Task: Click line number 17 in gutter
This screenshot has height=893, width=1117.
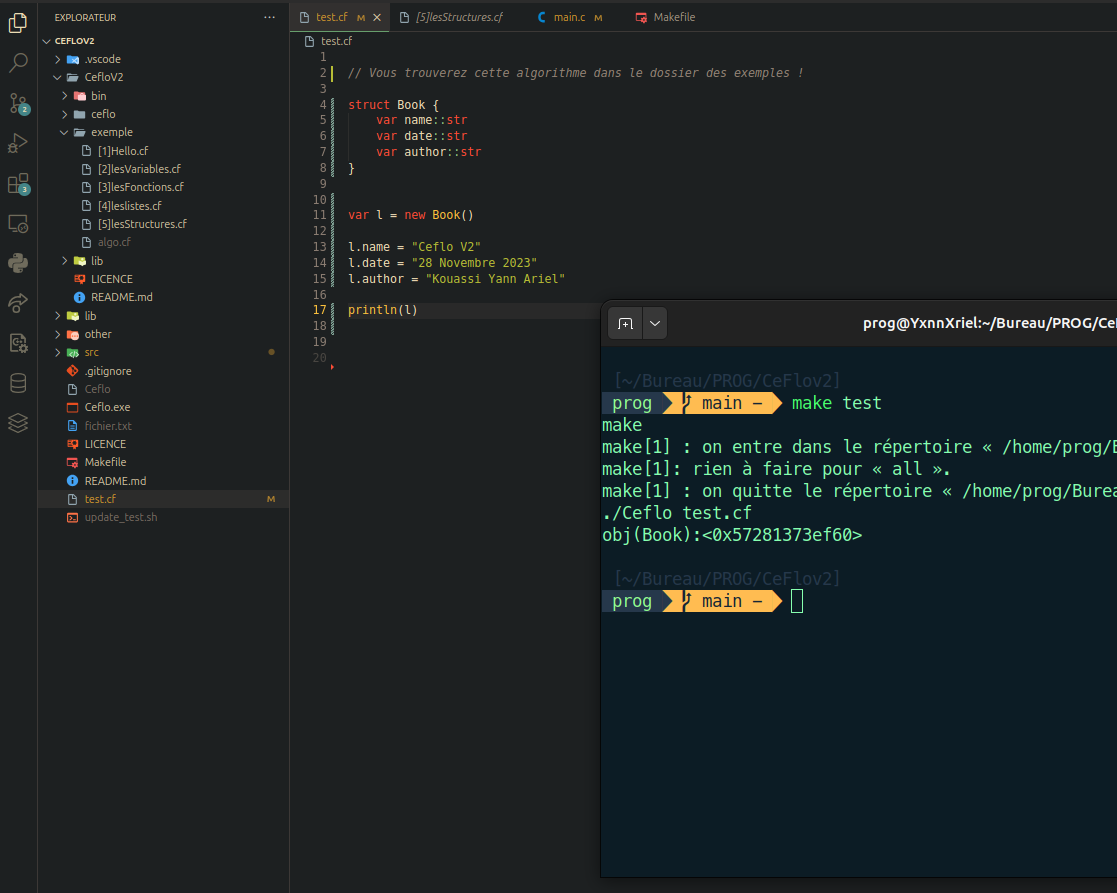Action: (x=319, y=310)
